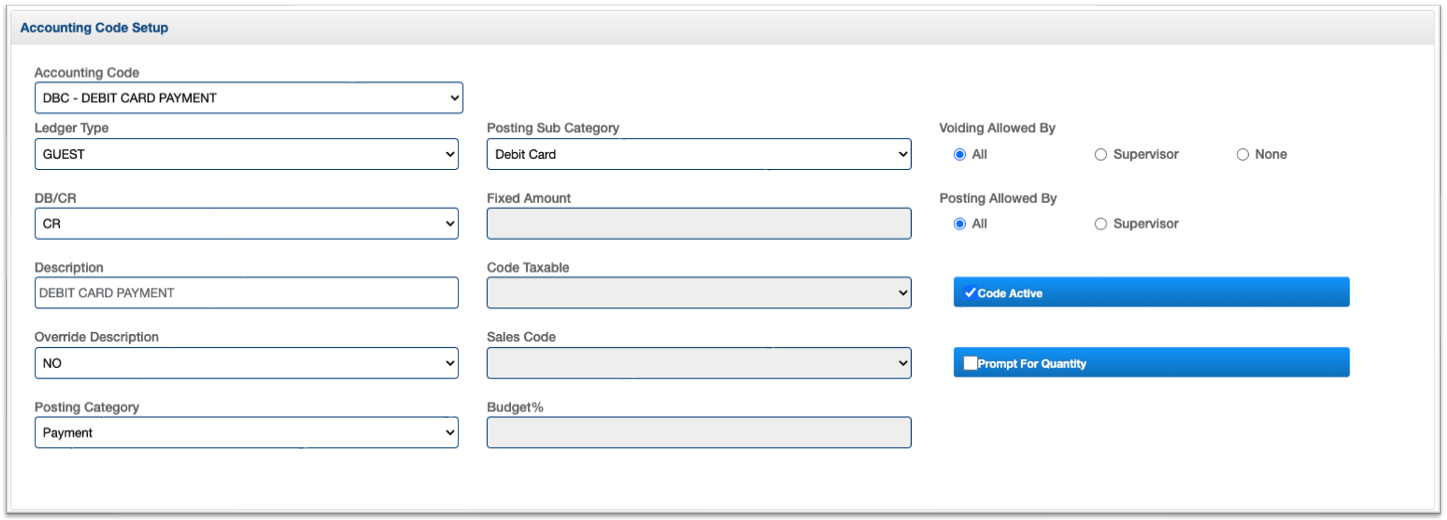Click the Posting Sub Category label

(x=552, y=128)
